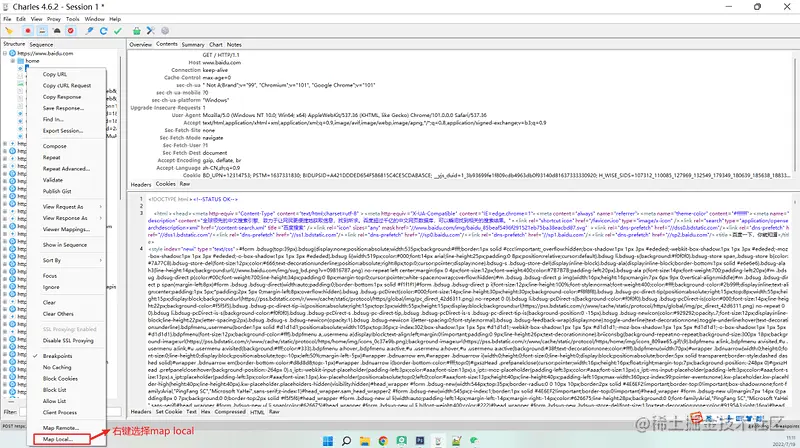Image resolution: width=800 pixels, height=448 pixels.
Task: Switch to the Overview tab
Action: 140,44
